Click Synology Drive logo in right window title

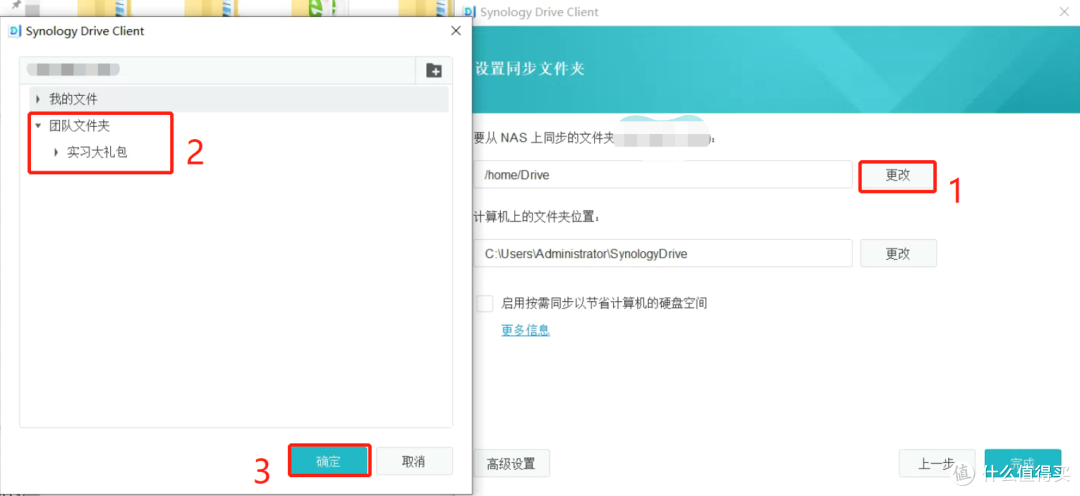coord(470,12)
